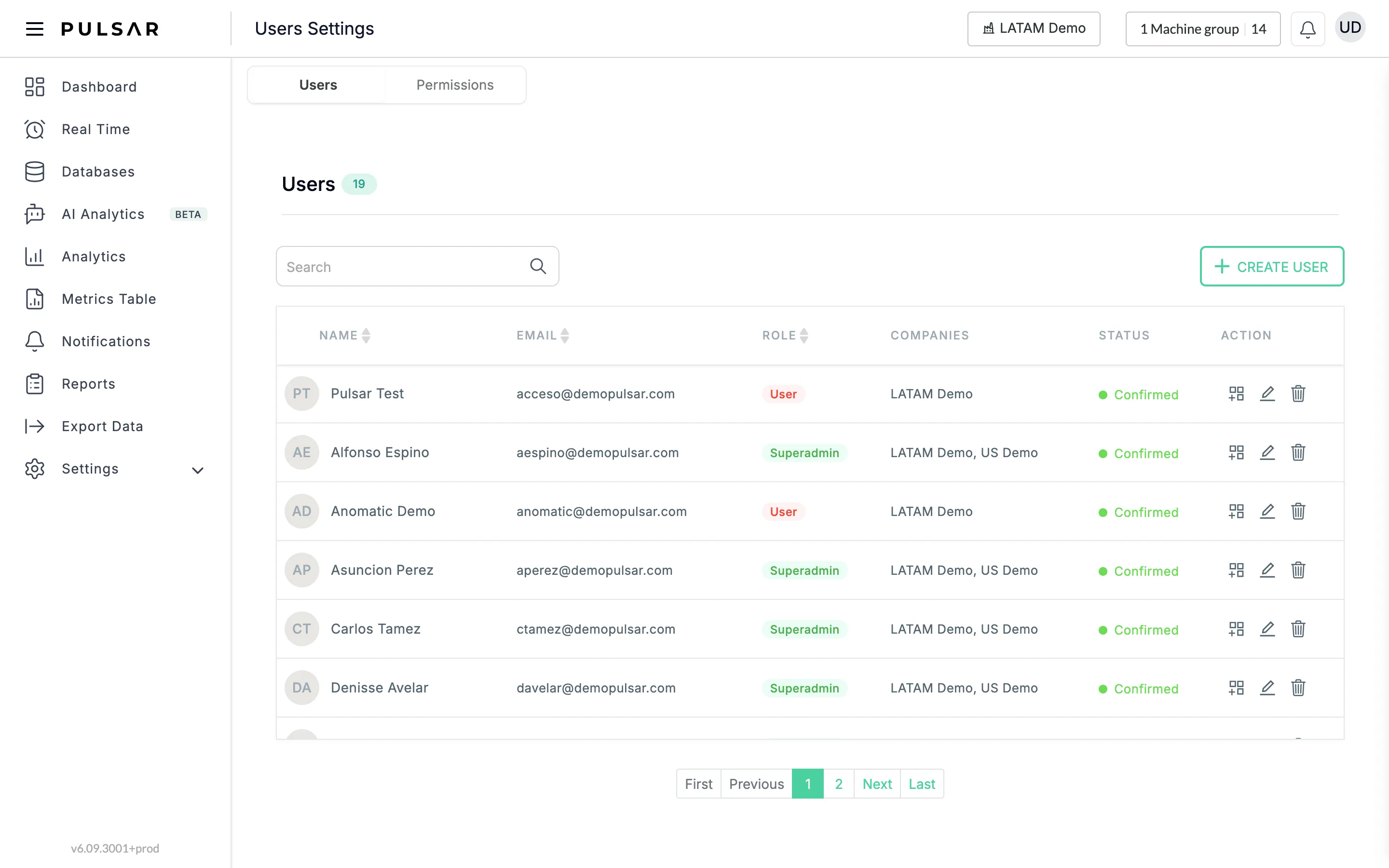Click the search magnifier icon
The image size is (1389, 868).
[538, 266]
